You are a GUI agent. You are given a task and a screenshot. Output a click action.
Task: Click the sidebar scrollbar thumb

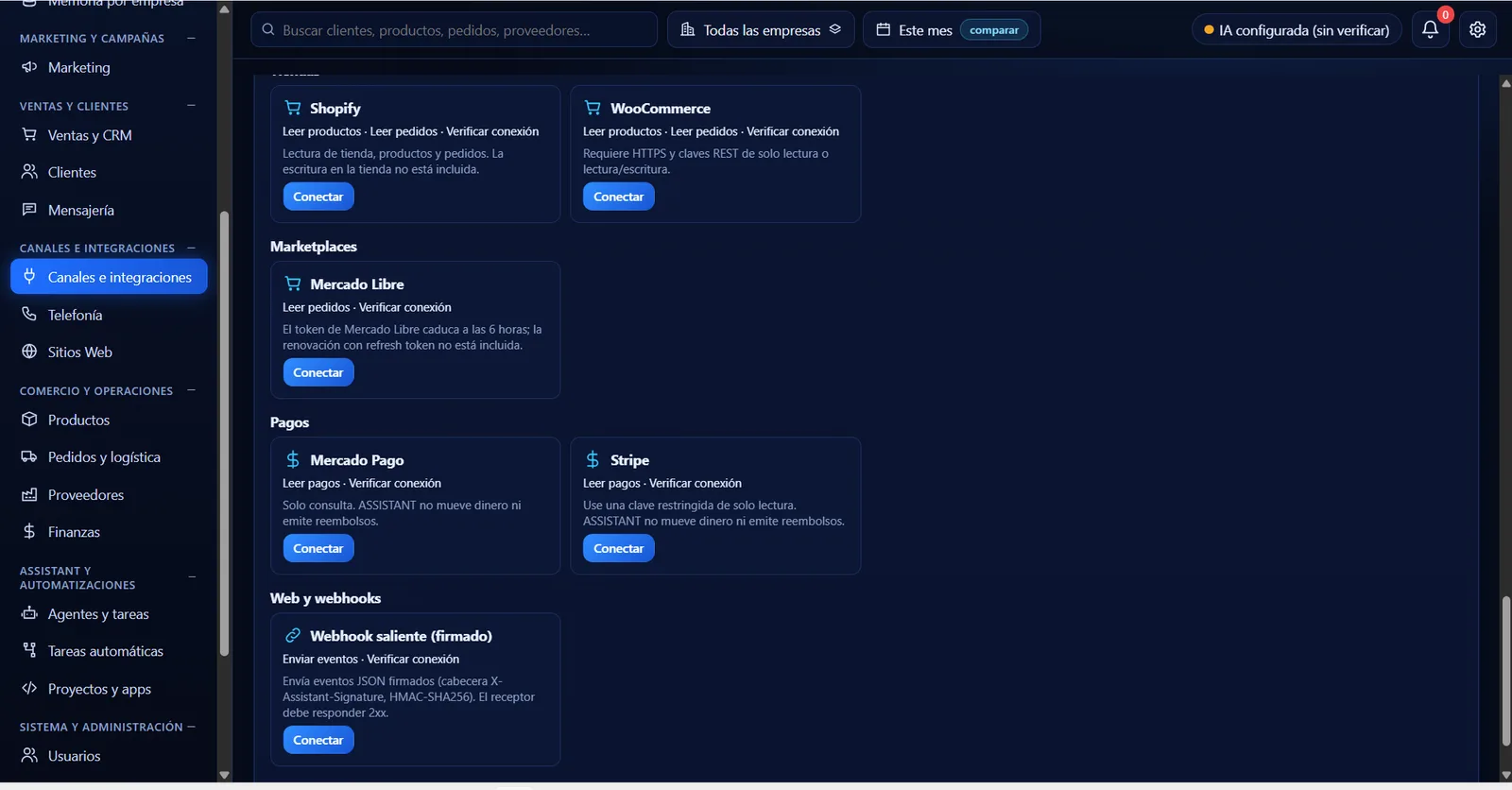pos(224,433)
